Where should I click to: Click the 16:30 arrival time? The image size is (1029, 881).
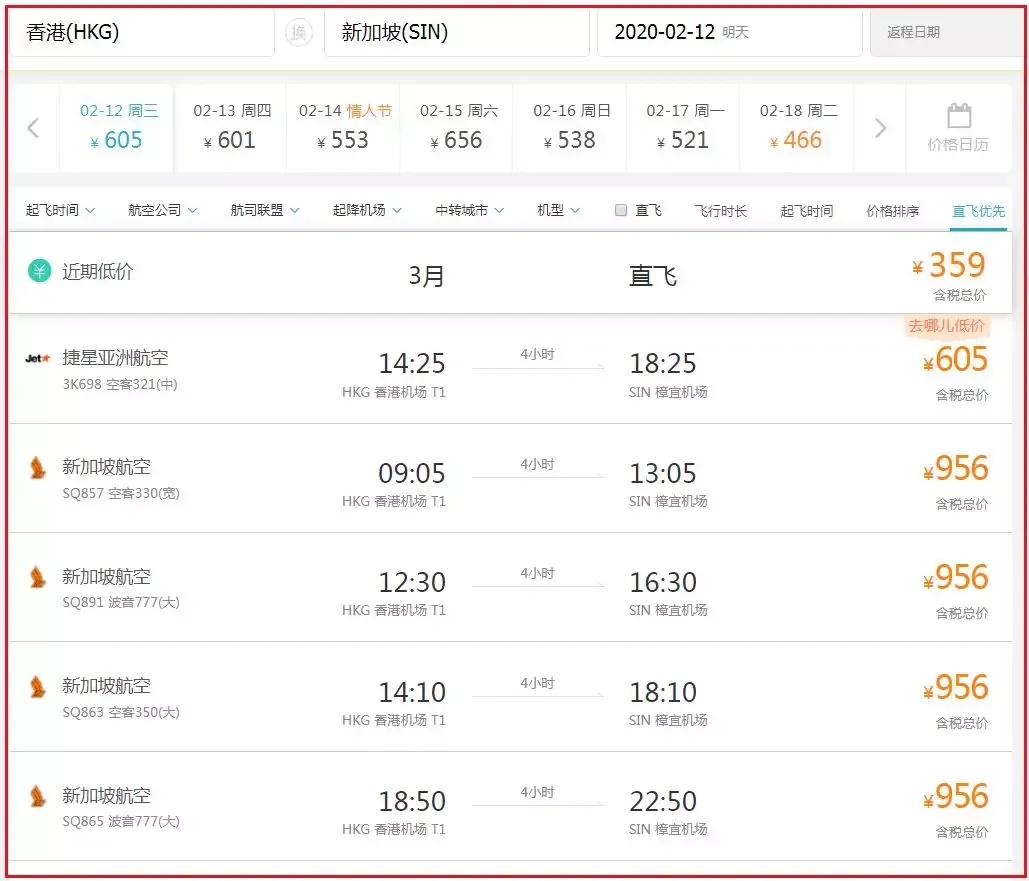(x=663, y=582)
